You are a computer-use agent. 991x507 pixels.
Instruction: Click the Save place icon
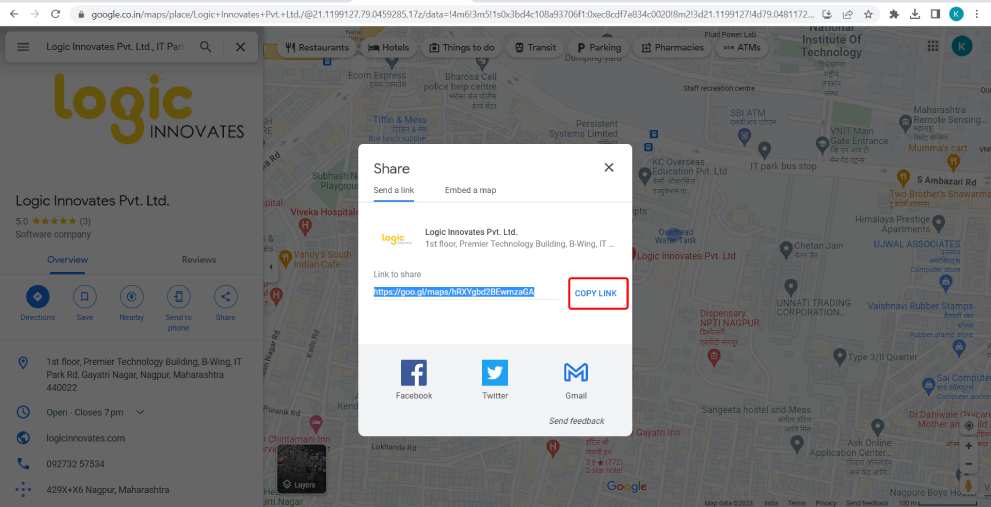coord(85,296)
